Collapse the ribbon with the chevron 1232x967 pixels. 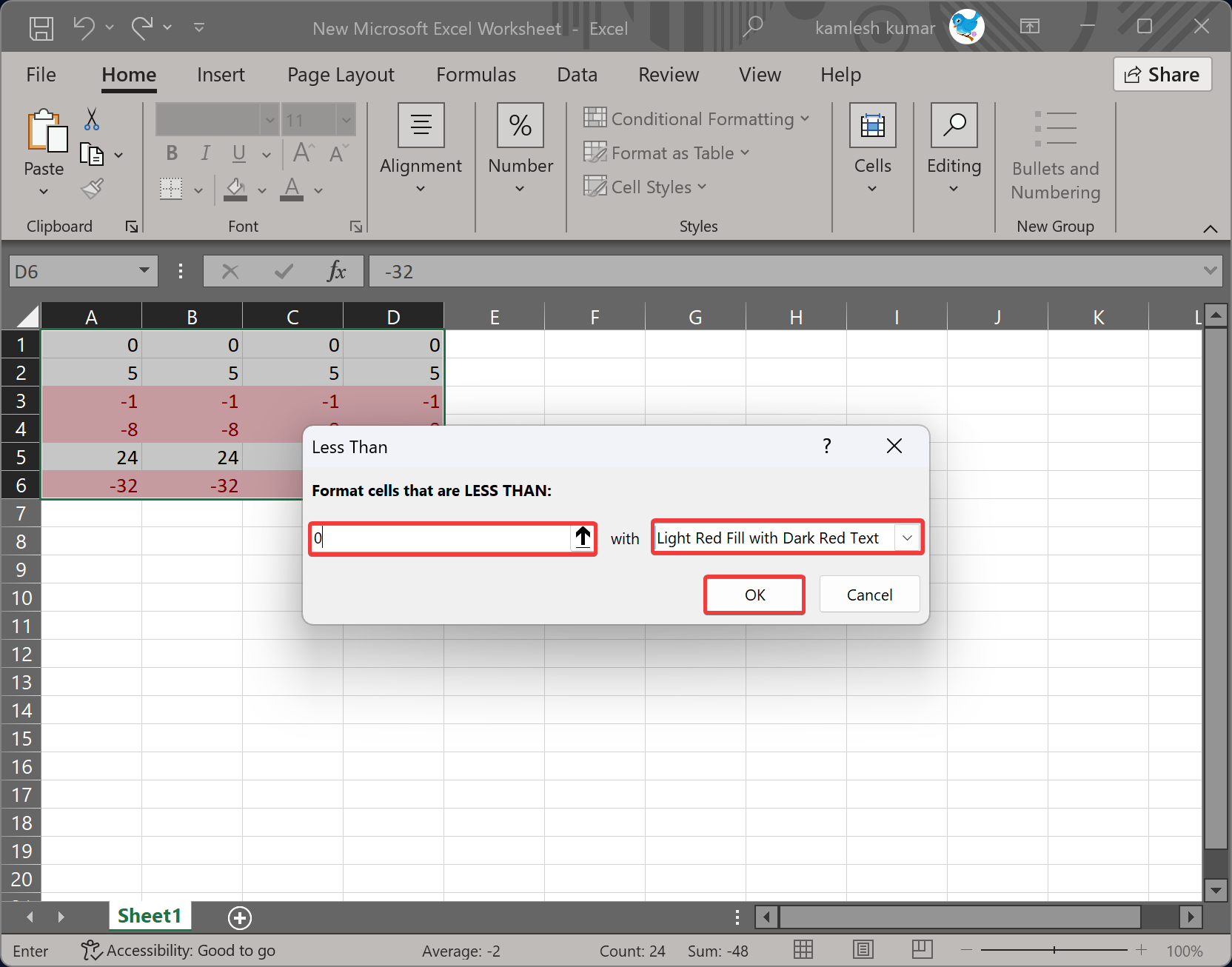coord(1211,229)
